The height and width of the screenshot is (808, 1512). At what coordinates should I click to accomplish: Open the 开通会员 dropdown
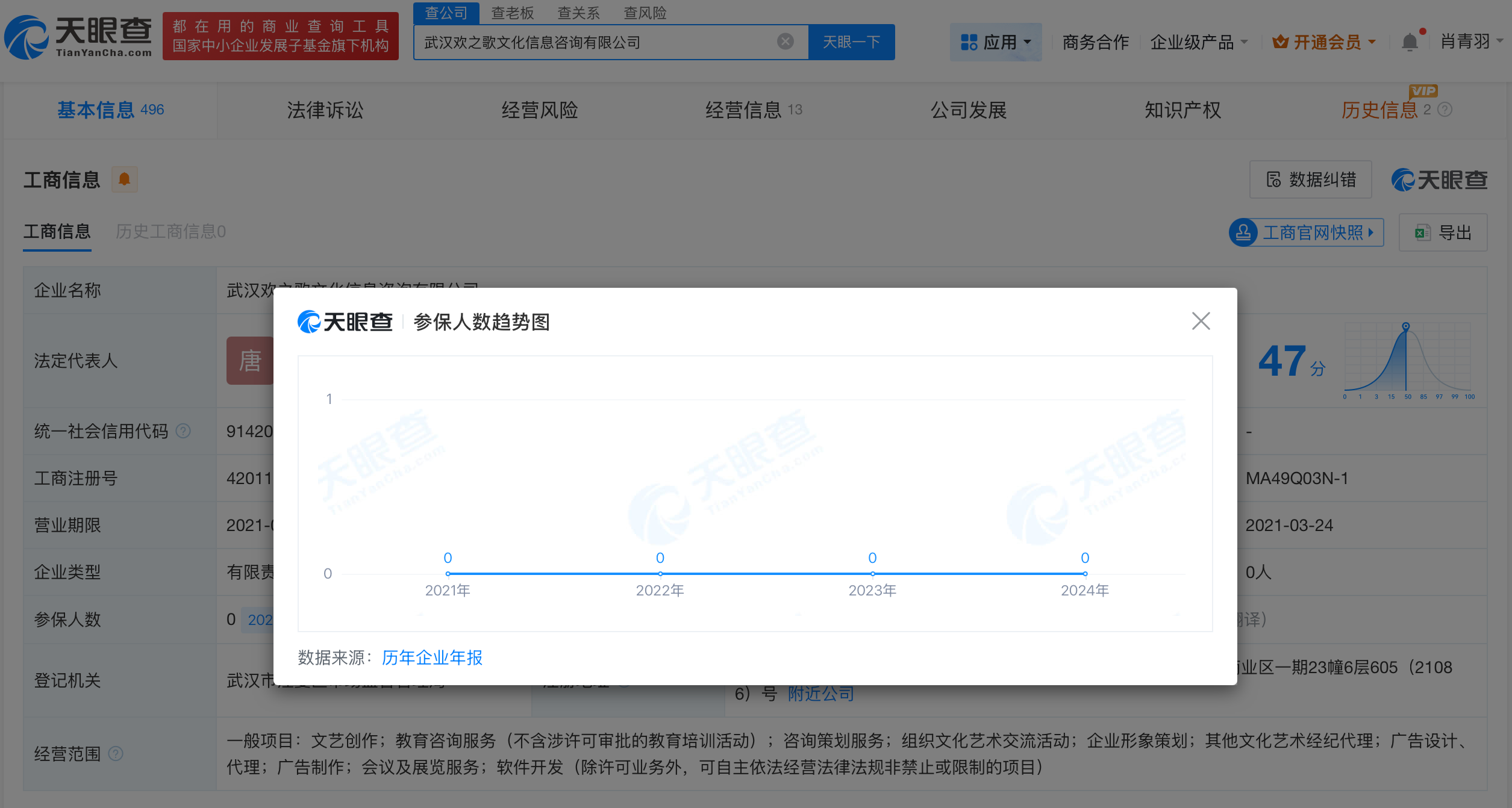pos(1324,42)
